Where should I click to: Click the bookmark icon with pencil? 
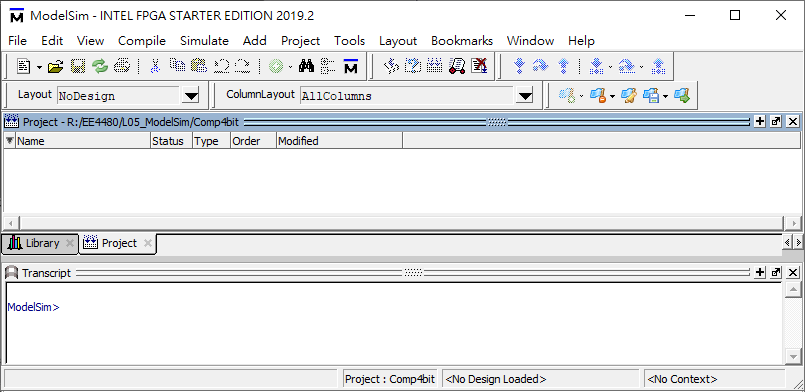pyautogui.click(x=628, y=95)
